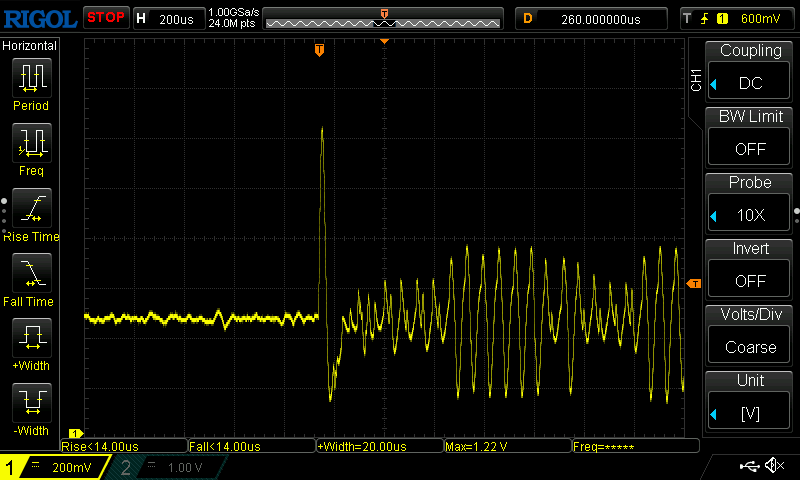Click the Fall<14.00us measurement result
800x480 pixels.
pos(252,446)
